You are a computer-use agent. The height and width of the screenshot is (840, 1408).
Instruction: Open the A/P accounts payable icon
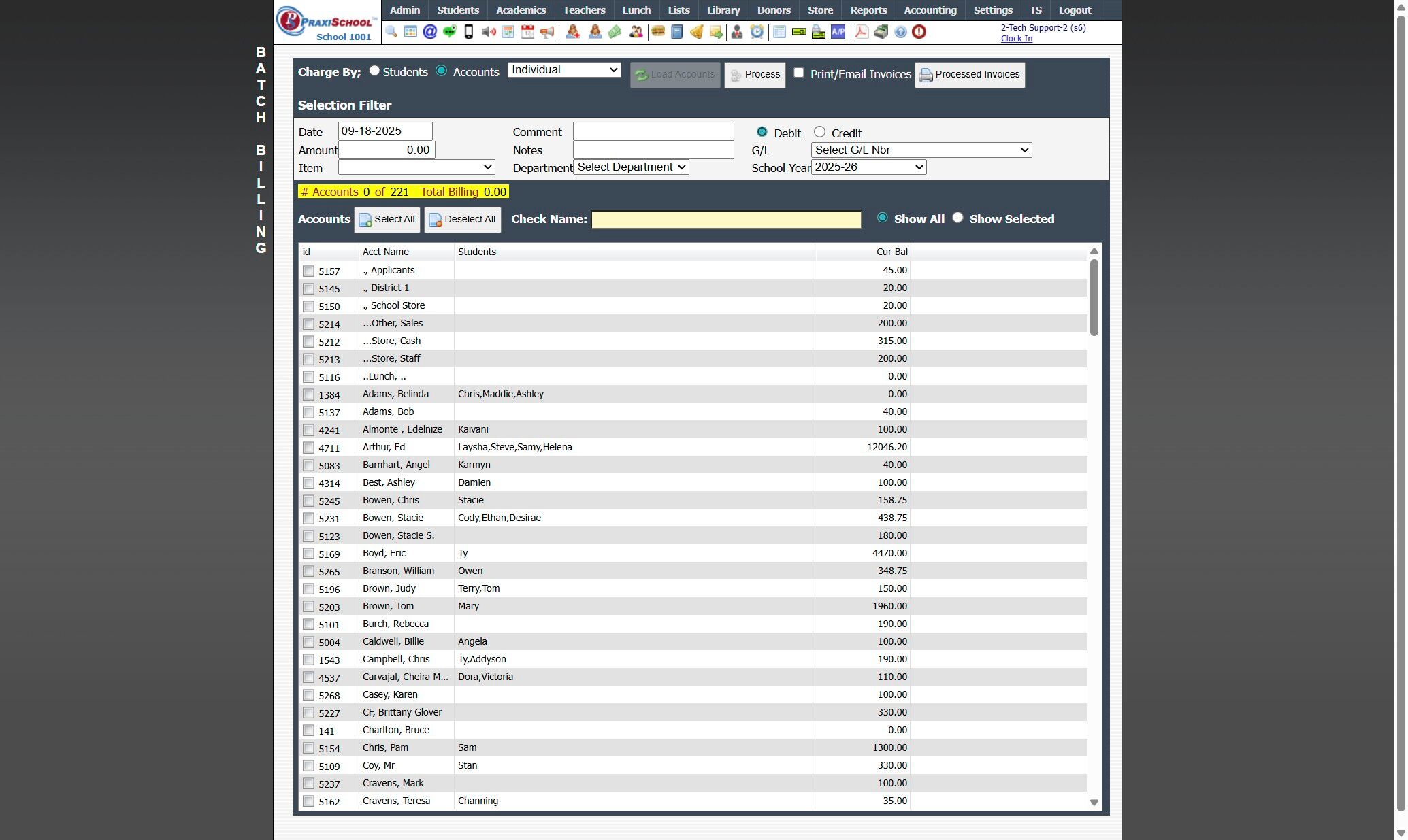point(838,32)
